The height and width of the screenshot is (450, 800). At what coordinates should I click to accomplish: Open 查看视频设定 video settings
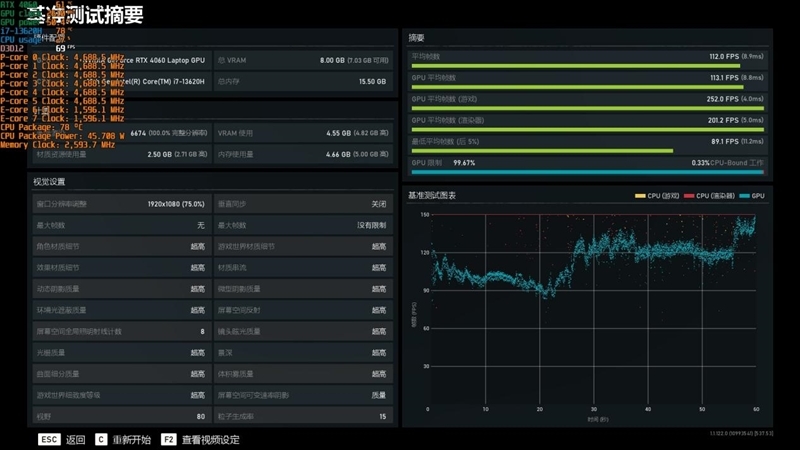pyautogui.click(x=210, y=440)
